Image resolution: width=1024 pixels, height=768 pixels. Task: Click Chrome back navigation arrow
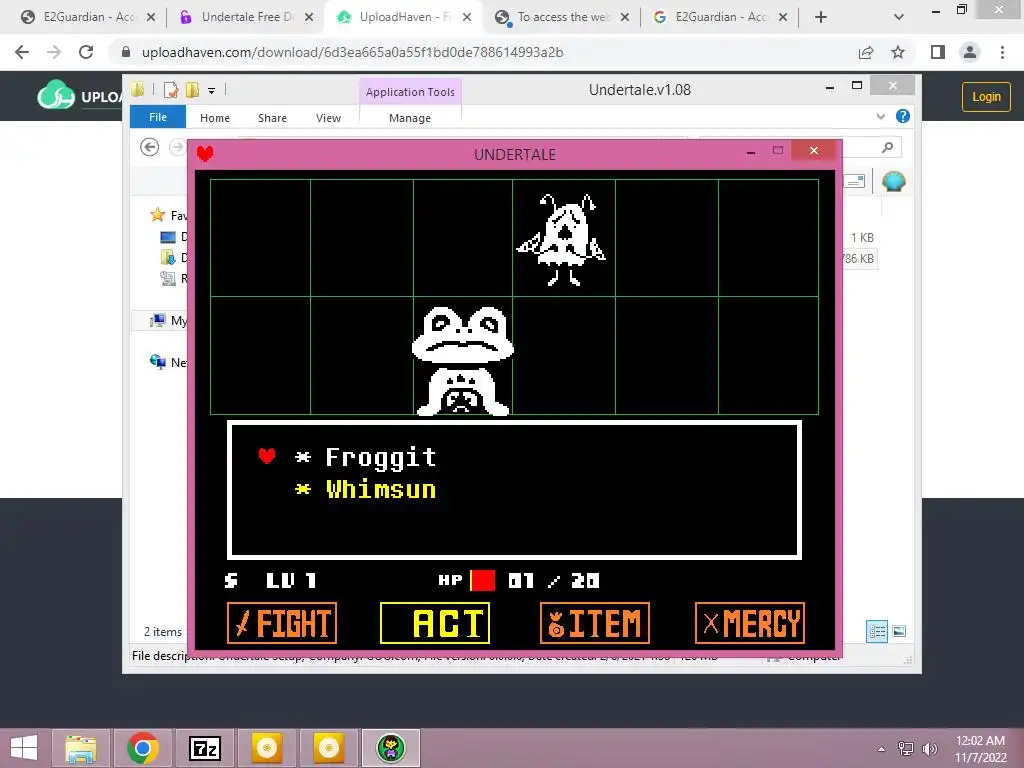(22, 52)
